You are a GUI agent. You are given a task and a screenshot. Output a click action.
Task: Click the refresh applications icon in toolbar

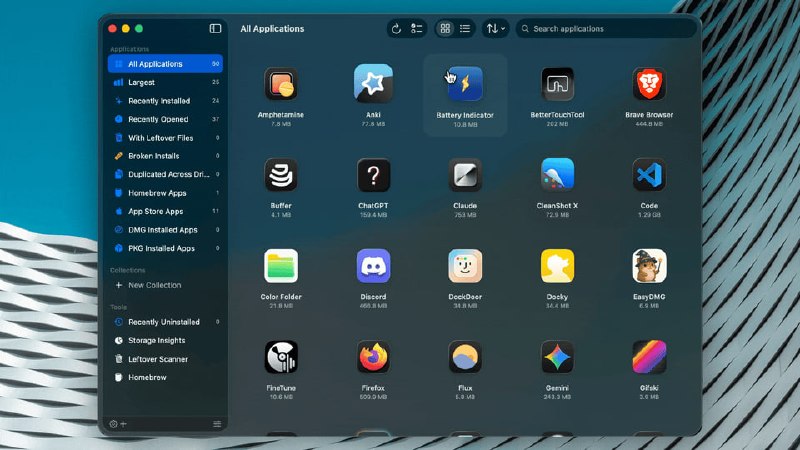[x=396, y=29]
